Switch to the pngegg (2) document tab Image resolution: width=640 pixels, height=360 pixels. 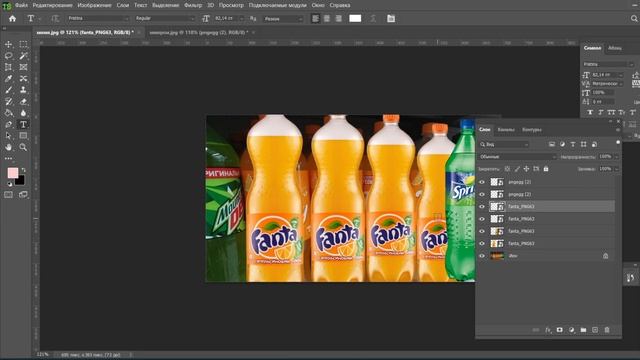pyautogui.click(x=199, y=32)
